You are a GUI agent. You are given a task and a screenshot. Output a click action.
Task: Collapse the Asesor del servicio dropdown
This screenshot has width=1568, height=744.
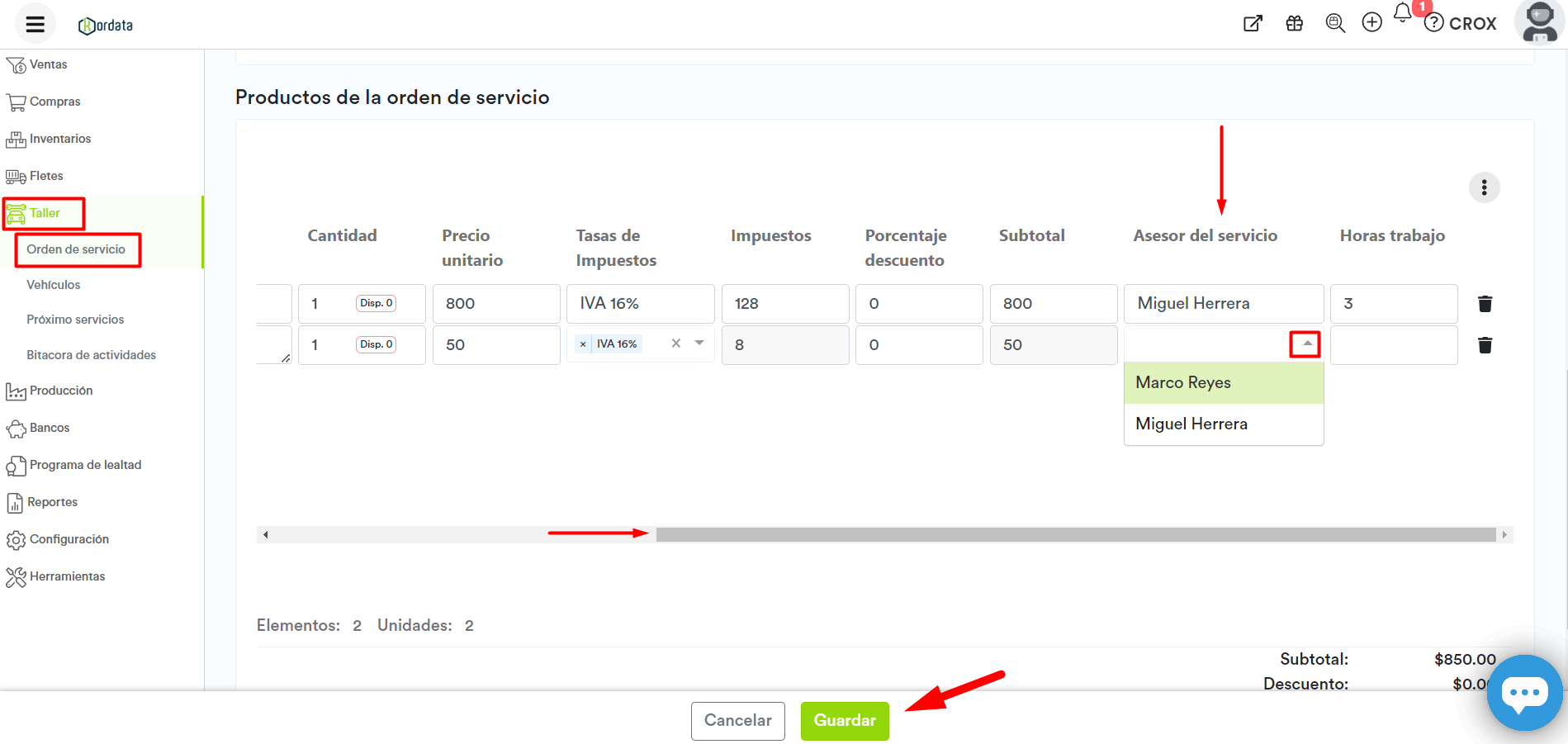pyautogui.click(x=1306, y=344)
